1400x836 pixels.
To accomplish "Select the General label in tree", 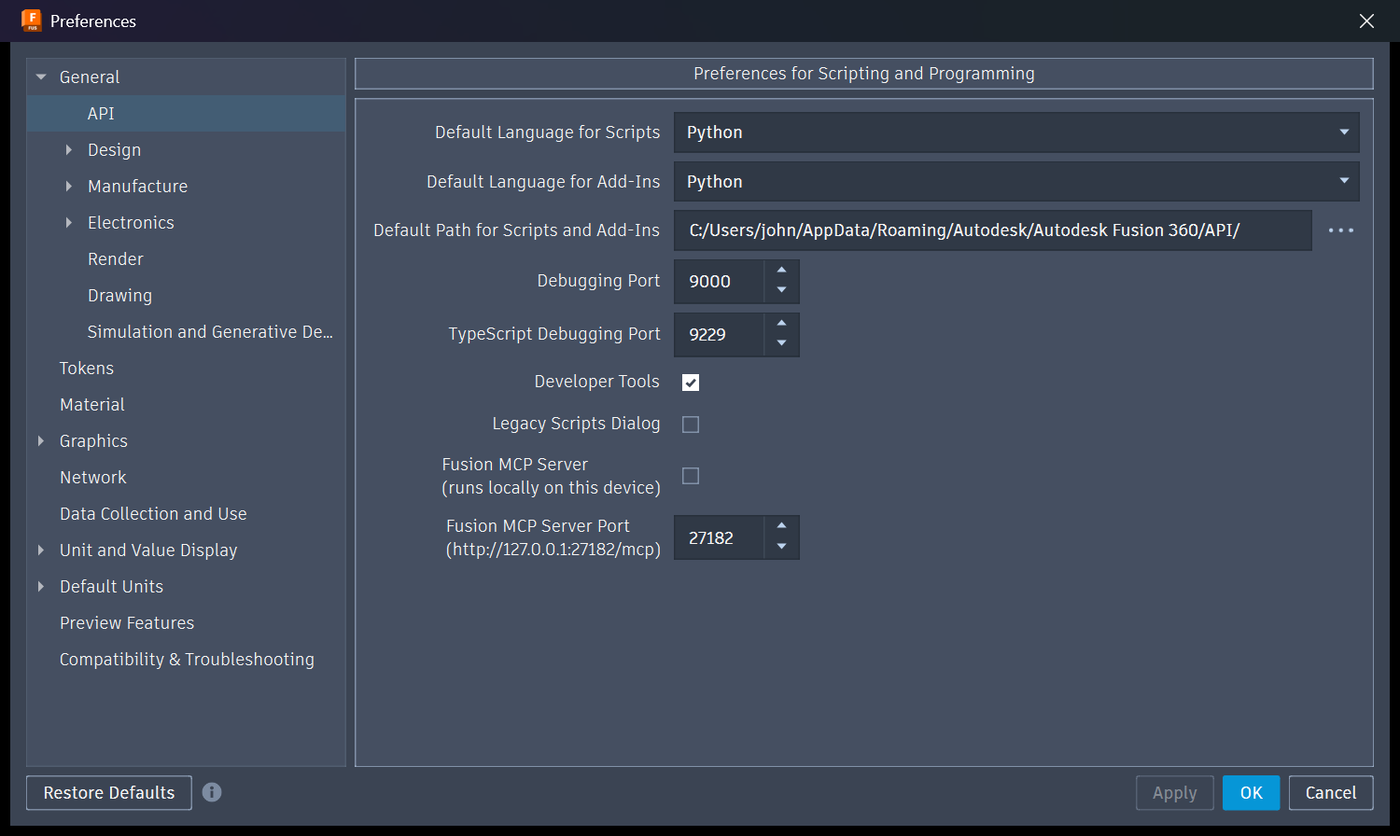I will (89, 77).
